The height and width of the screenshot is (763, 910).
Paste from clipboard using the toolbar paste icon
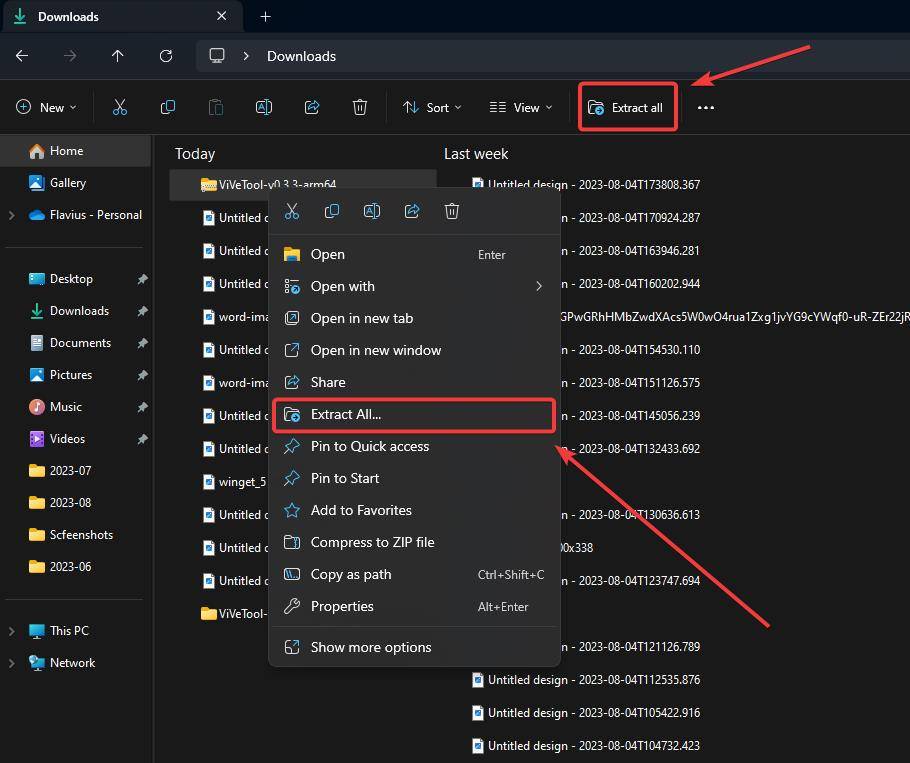[x=215, y=107]
